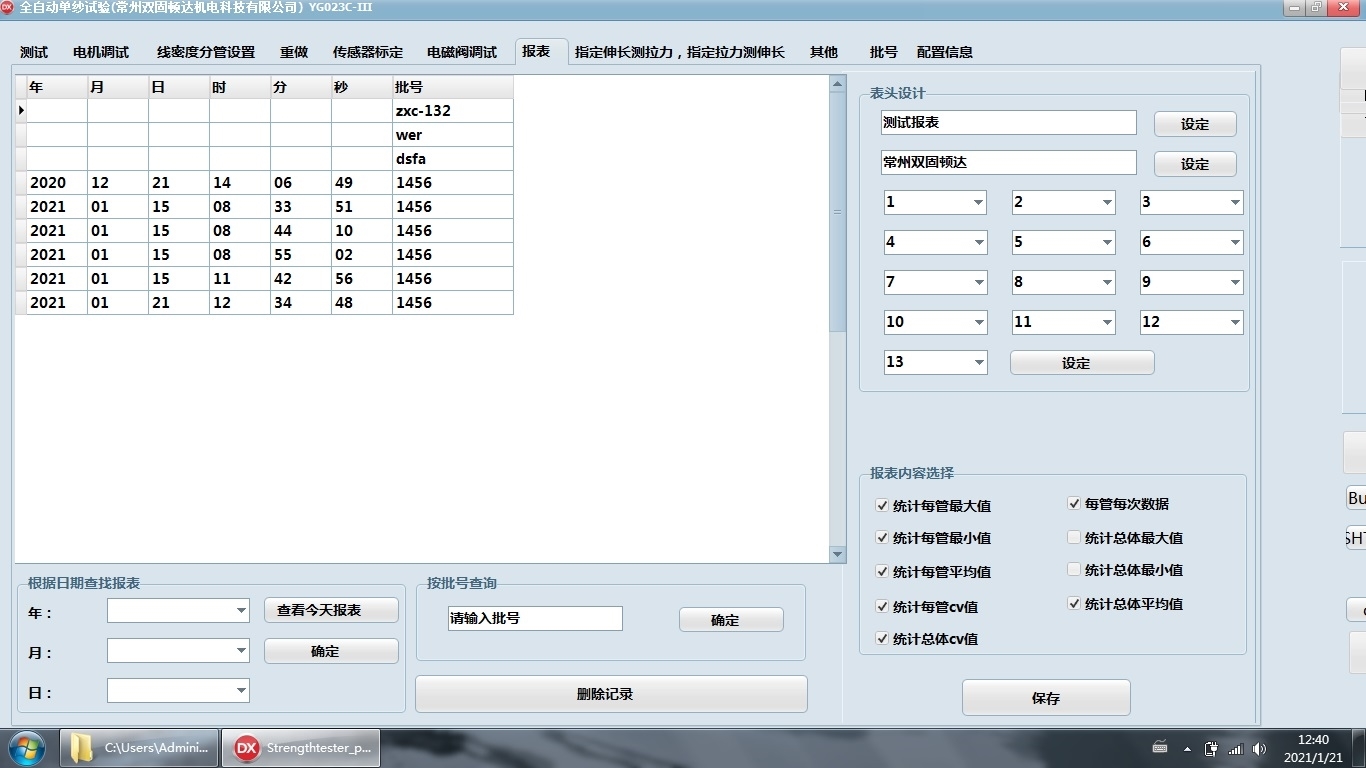Screen dimensions: 1366x768
Task: Uncheck 统计每管最大值 checkbox
Action: (882, 505)
